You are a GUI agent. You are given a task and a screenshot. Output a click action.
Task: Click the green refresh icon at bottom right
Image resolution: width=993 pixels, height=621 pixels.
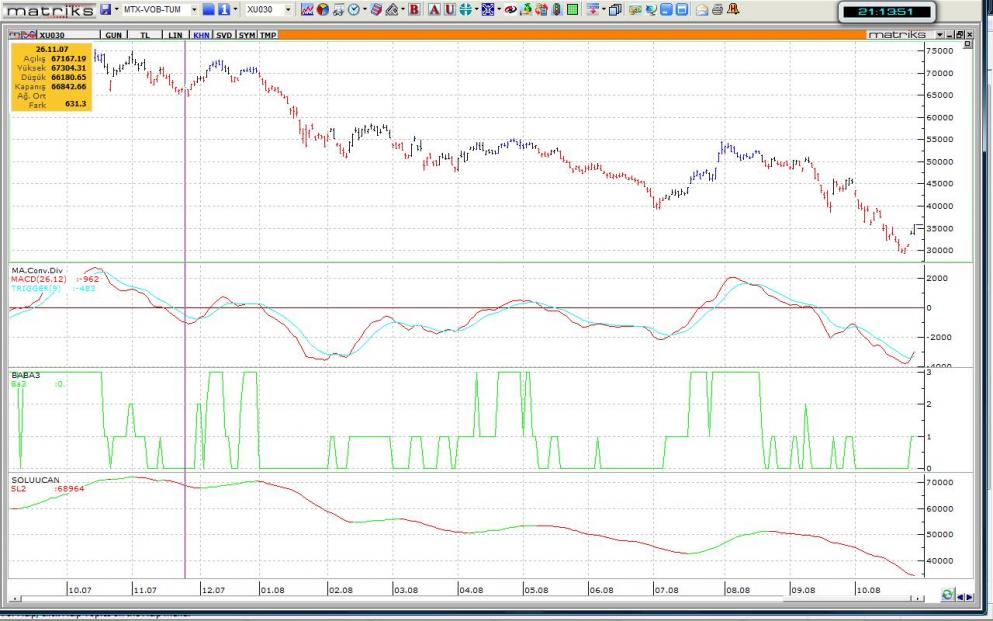[947, 596]
